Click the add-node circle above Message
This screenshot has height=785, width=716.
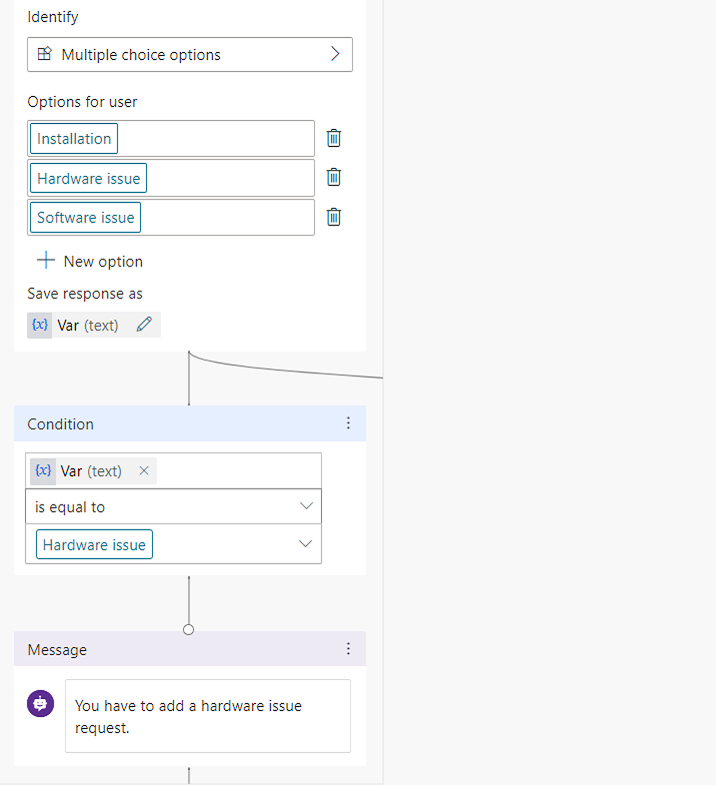click(x=189, y=630)
